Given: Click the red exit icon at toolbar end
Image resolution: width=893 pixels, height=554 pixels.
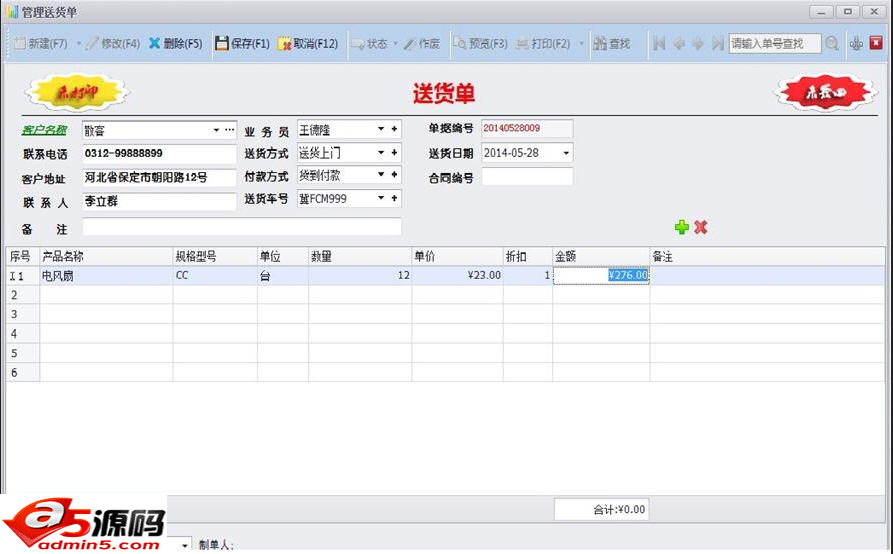Looking at the screenshot, I should (876, 43).
